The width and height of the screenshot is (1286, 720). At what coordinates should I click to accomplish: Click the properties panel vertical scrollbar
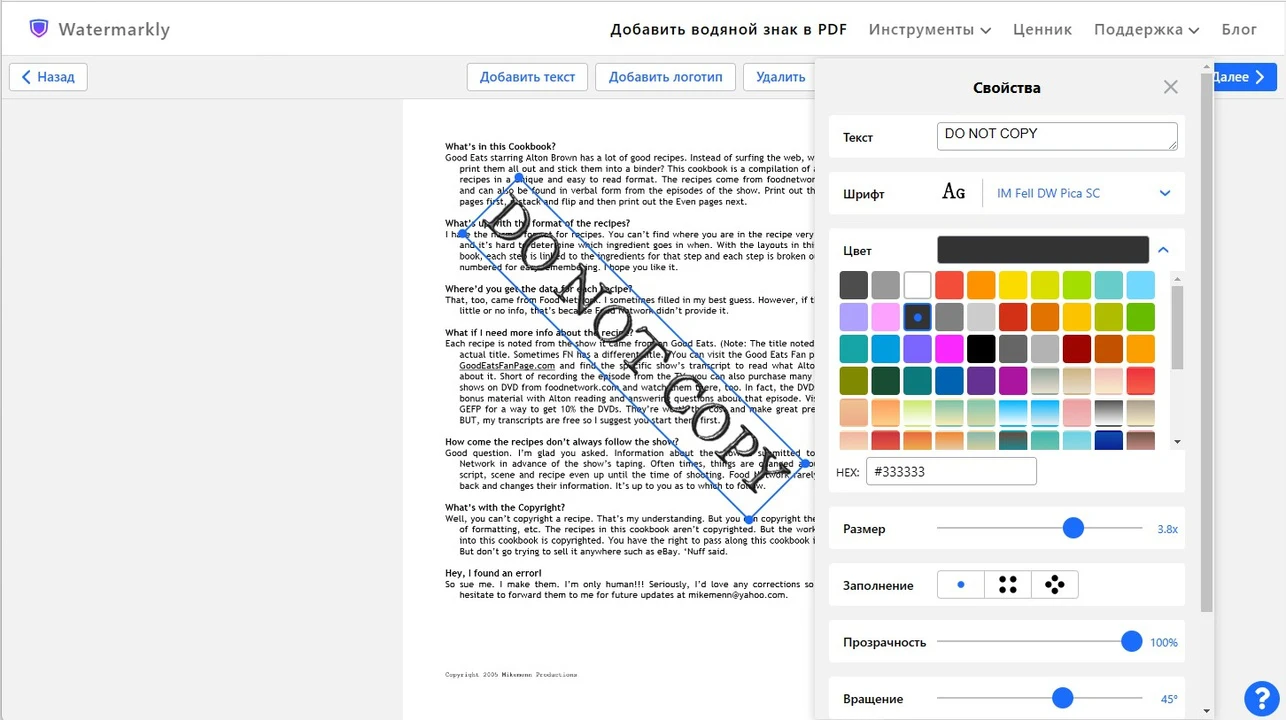(1206, 340)
